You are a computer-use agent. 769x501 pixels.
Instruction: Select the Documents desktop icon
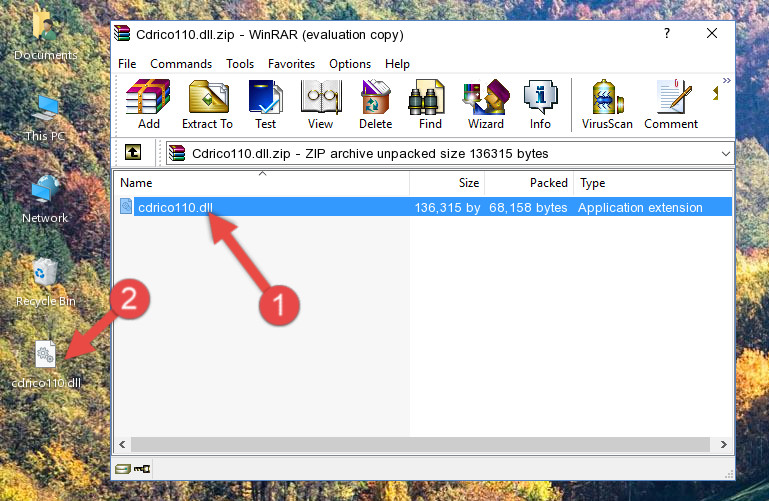tap(45, 33)
